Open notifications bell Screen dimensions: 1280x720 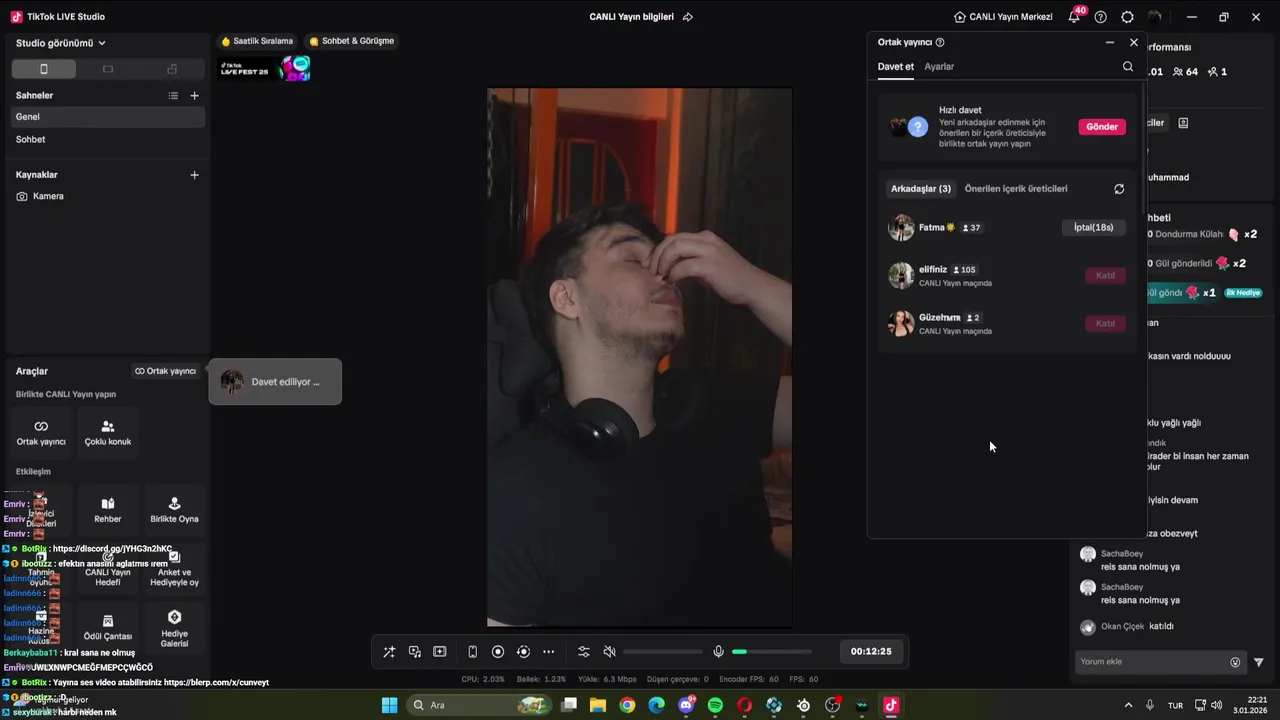[x=1074, y=17]
